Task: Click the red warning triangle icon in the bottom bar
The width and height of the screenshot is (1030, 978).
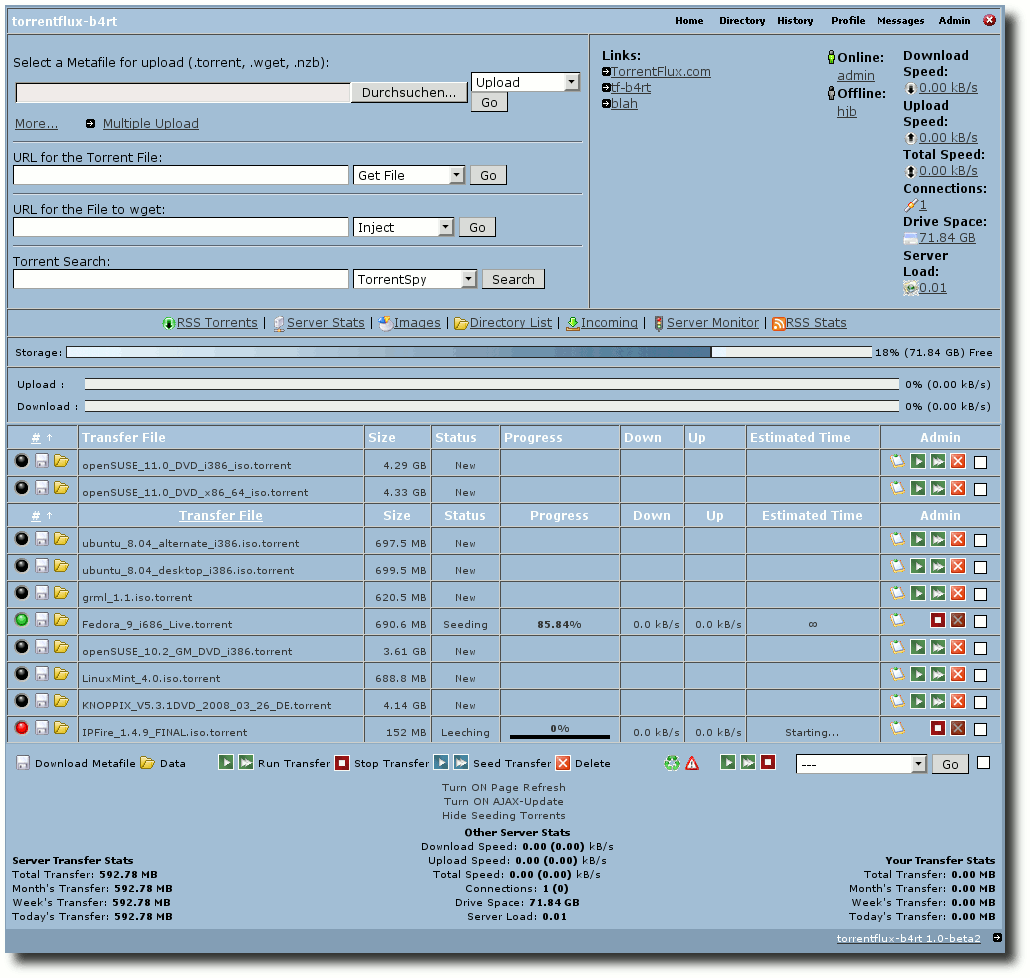Action: 692,763
